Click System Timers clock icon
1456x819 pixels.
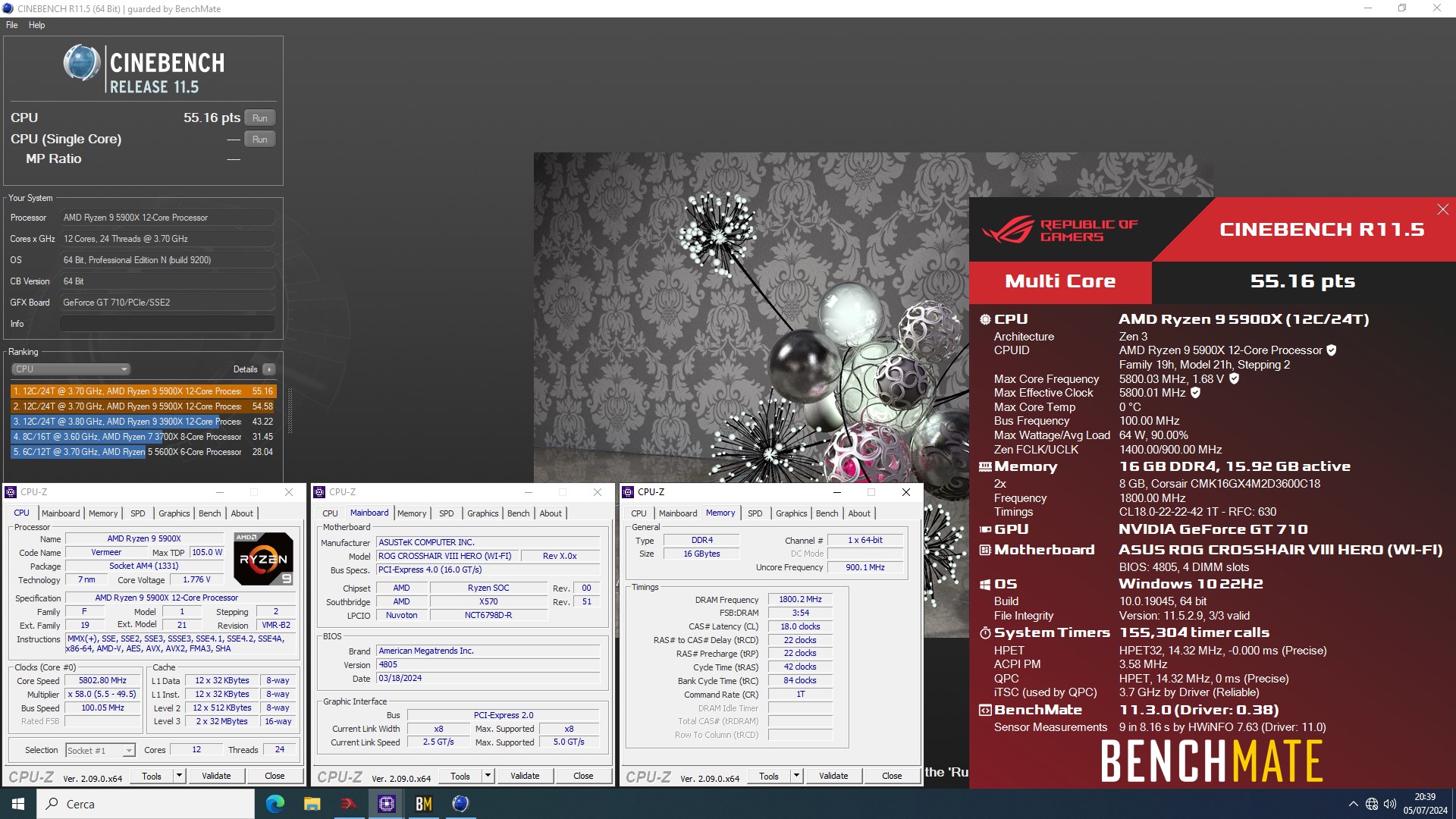(x=985, y=632)
